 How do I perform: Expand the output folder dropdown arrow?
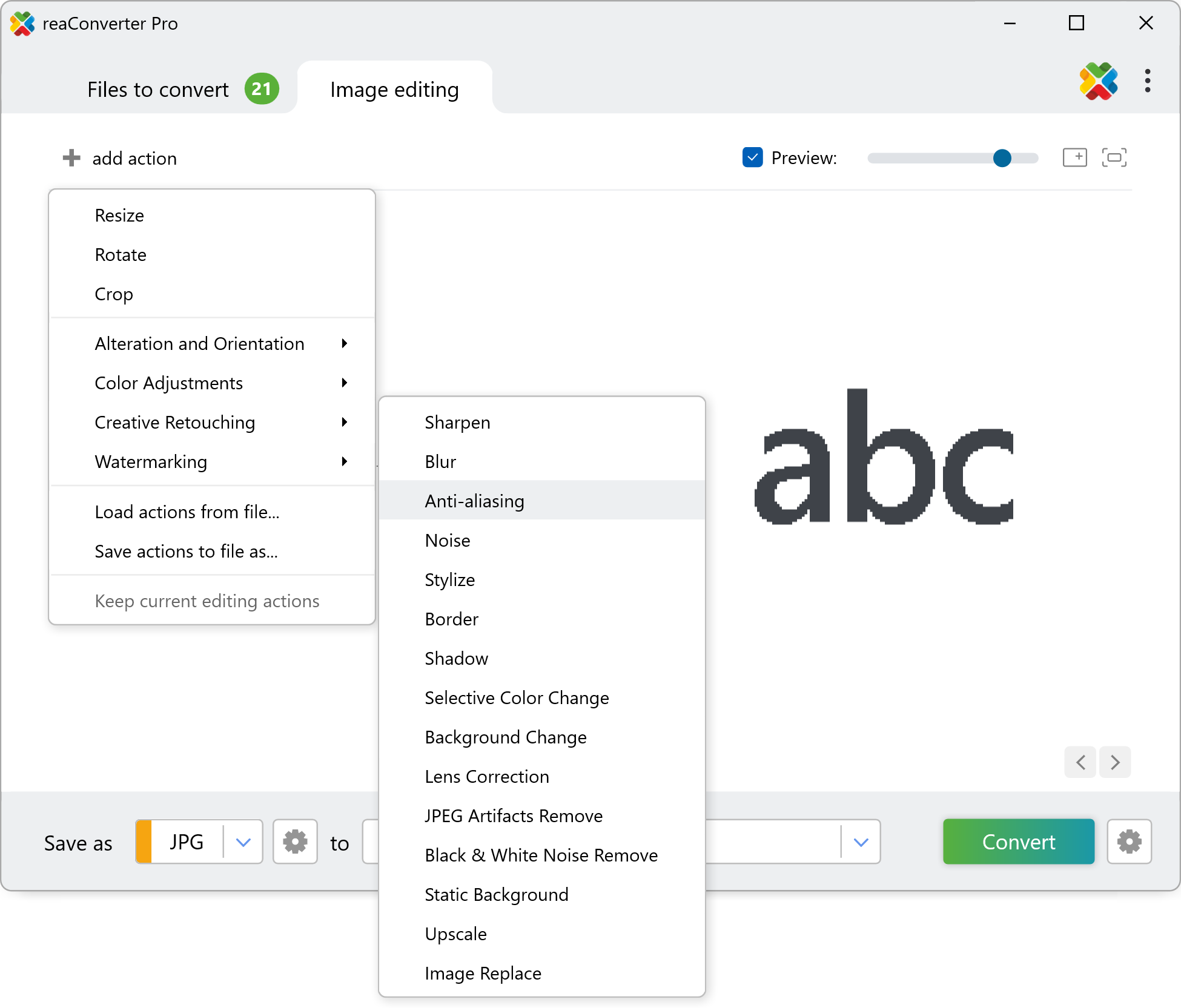click(x=861, y=842)
